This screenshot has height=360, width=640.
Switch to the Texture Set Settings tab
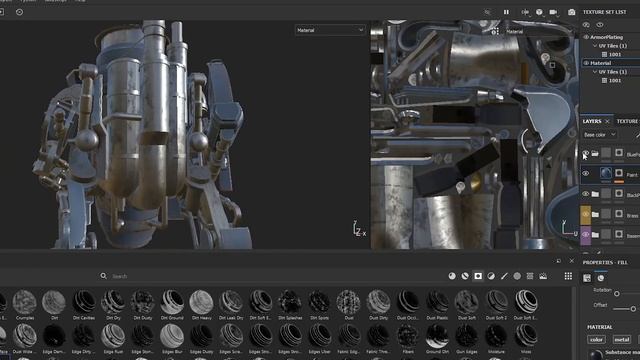[627, 121]
